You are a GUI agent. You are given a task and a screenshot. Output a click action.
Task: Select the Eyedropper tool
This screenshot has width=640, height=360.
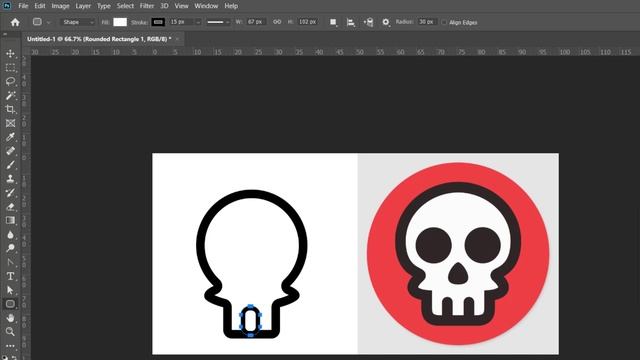[10, 137]
